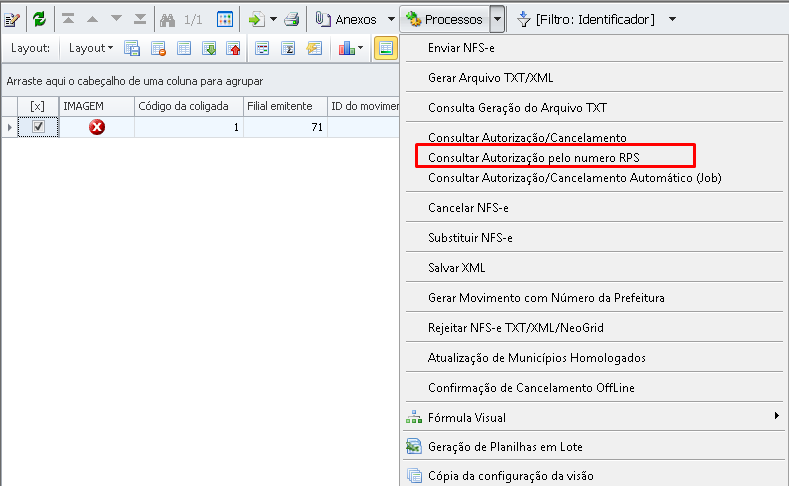Open search with the binoculars icon
This screenshot has height=486, width=789.
tap(167, 20)
